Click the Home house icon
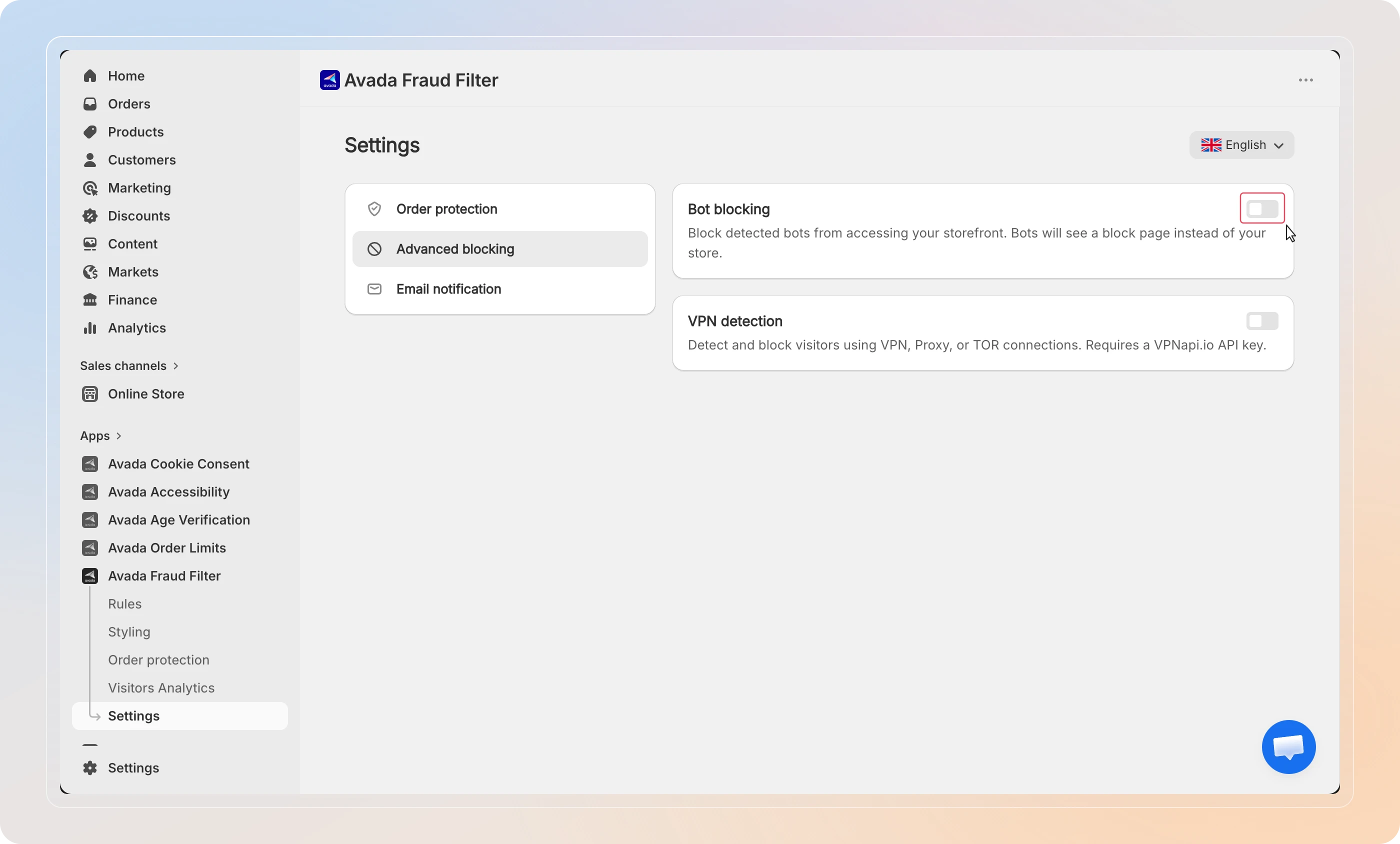The width and height of the screenshot is (1400, 844). (90, 76)
